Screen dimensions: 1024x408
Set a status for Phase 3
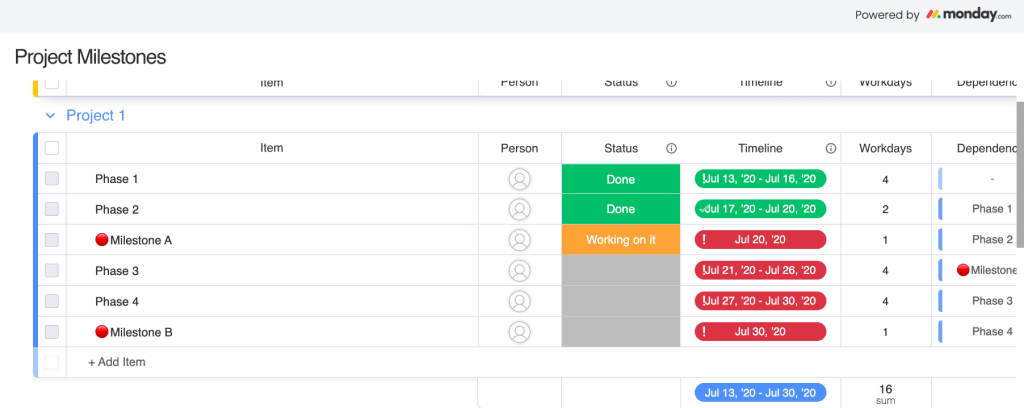(620, 270)
